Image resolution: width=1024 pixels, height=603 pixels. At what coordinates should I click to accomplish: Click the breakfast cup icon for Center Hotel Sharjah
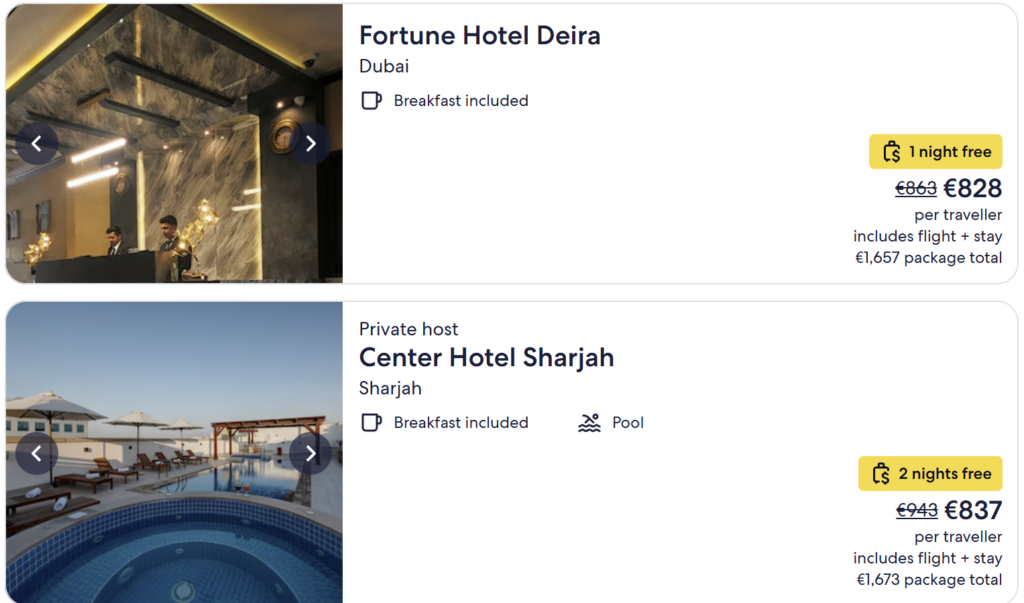371,422
